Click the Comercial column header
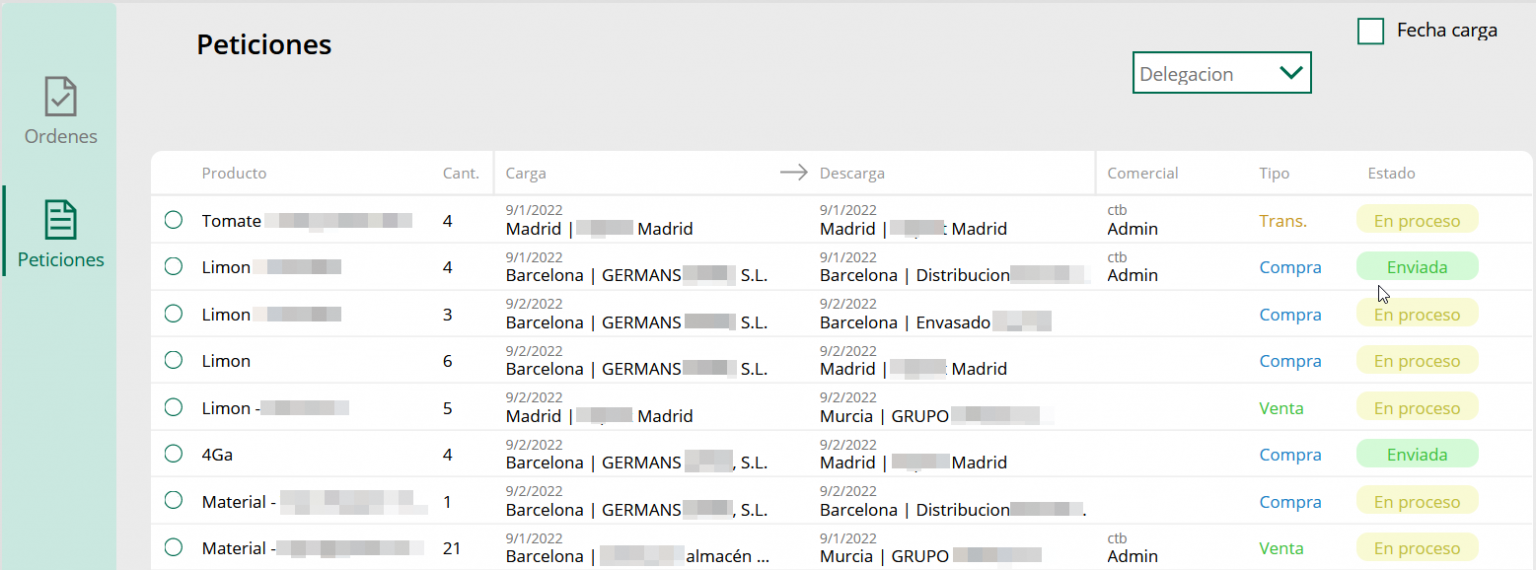Viewport: 1536px width, 570px height. pos(1142,173)
